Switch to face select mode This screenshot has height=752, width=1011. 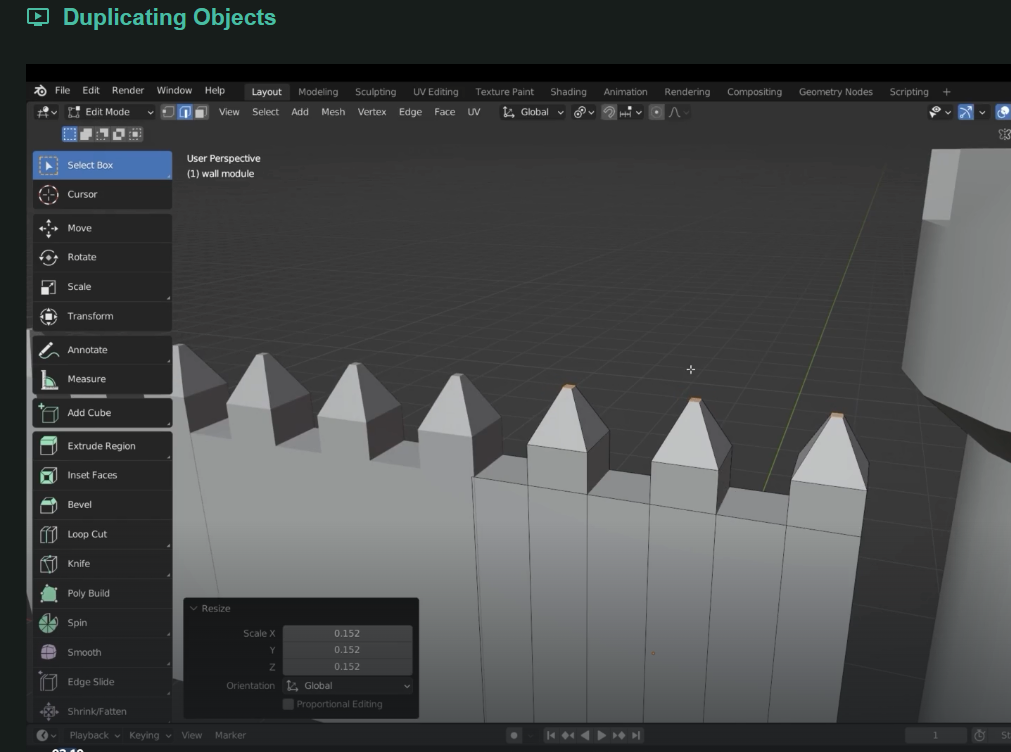pos(201,112)
